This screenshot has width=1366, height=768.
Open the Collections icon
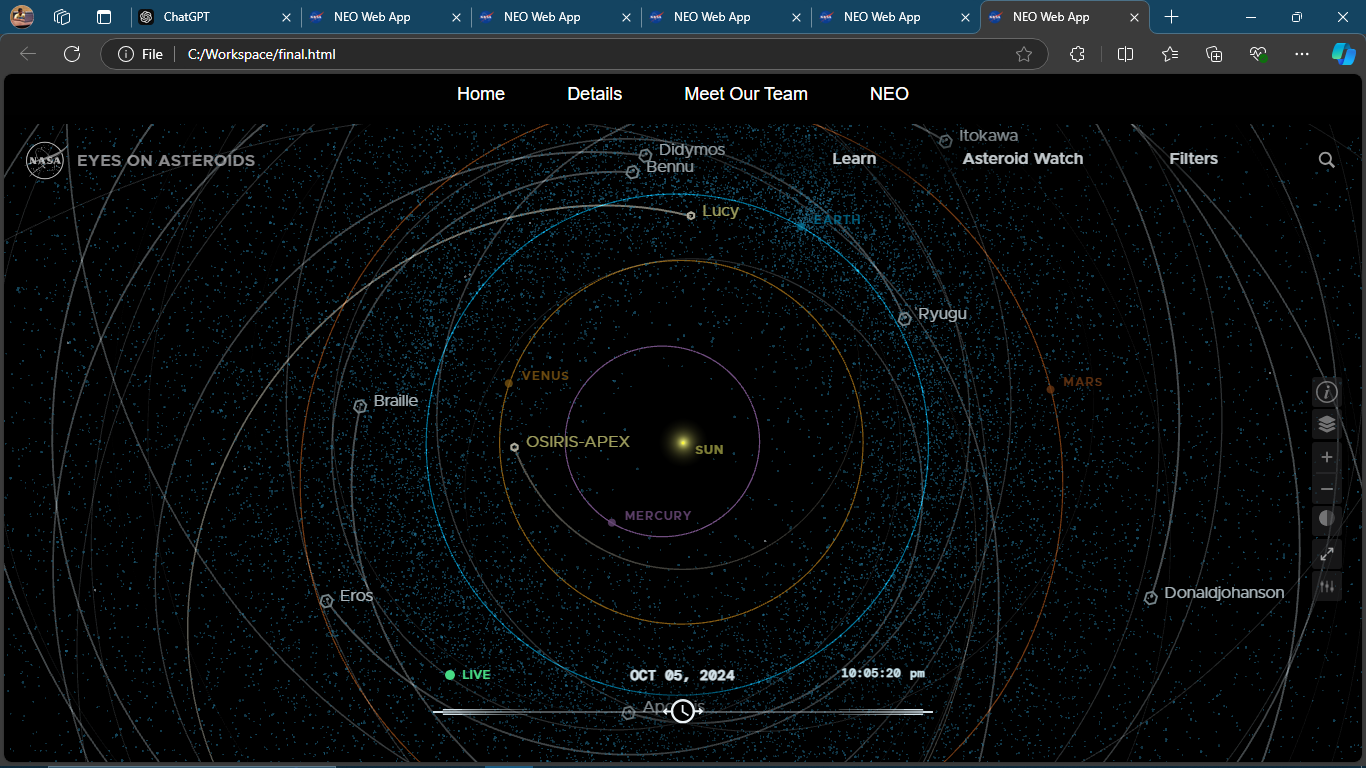[x=1214, y=54]
